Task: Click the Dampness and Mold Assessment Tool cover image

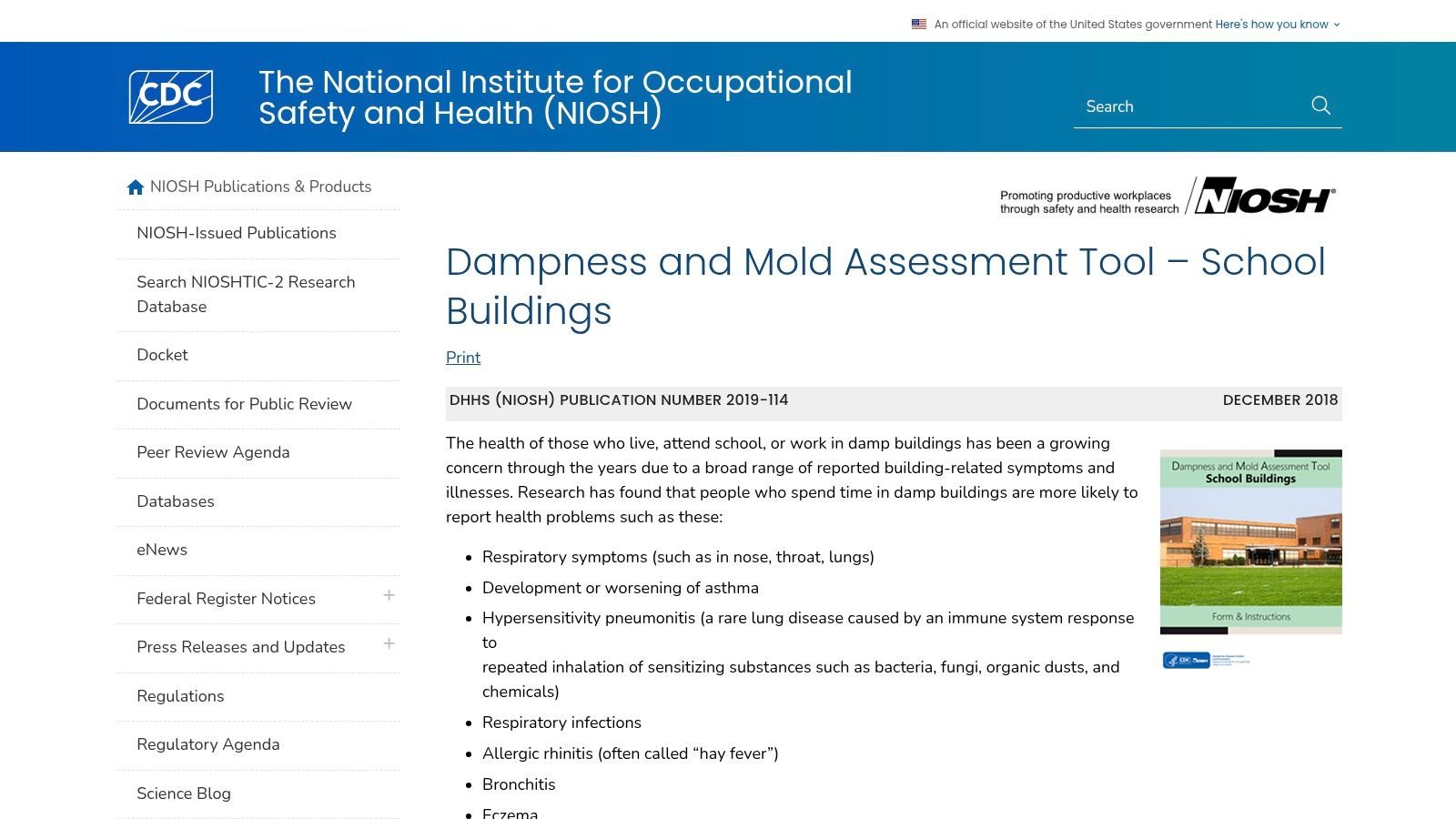Action: point(1250,541)
